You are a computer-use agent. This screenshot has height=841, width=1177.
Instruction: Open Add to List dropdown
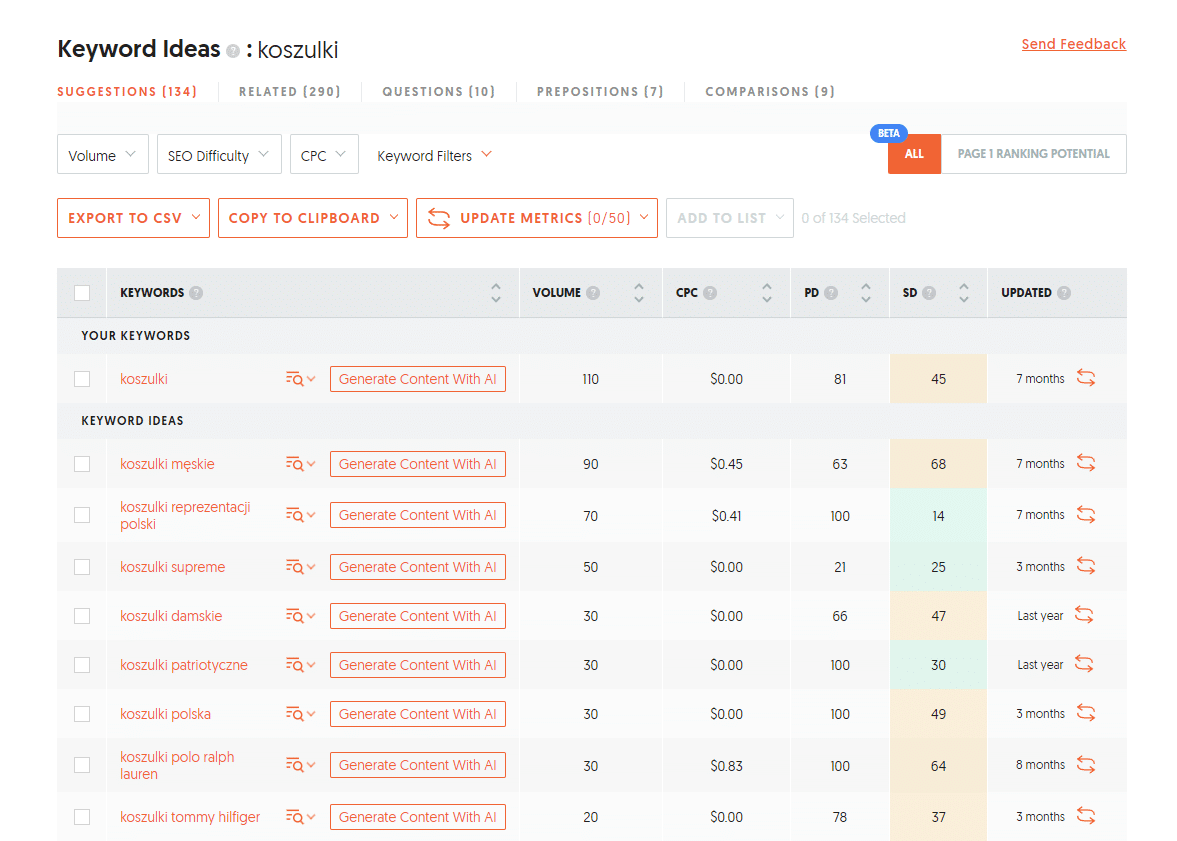pos(730,218)
